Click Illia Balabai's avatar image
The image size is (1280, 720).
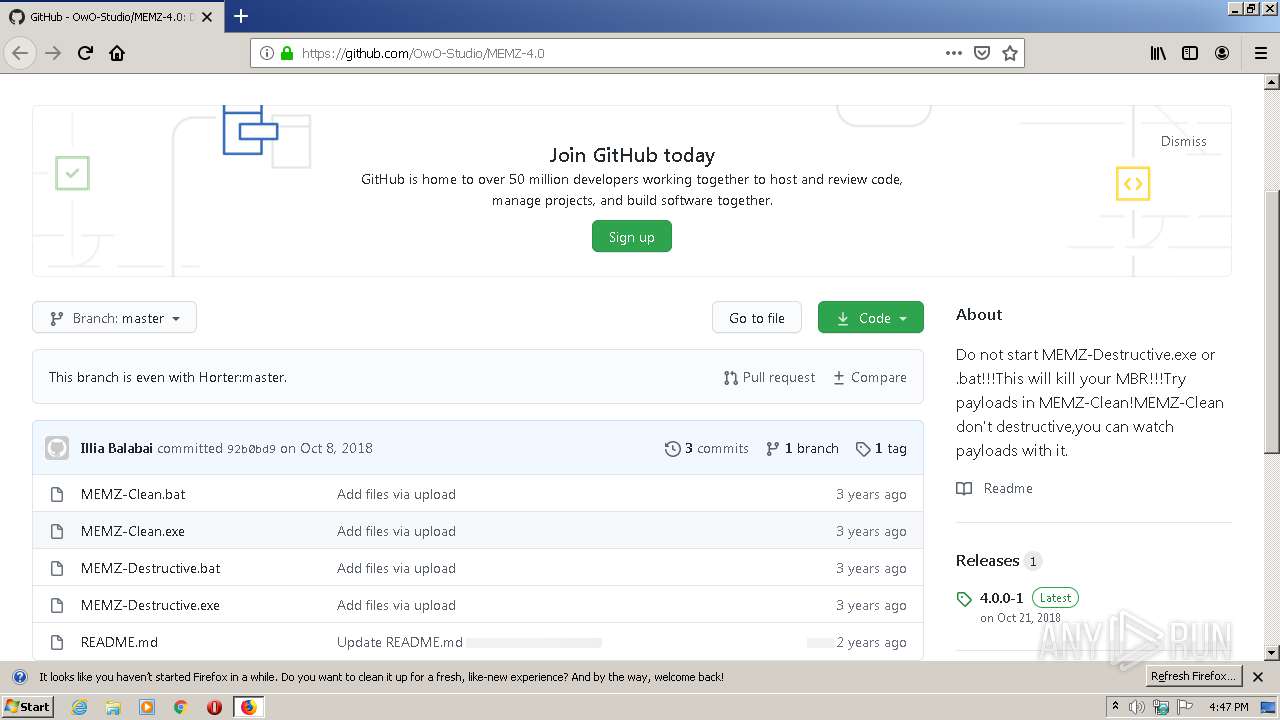coord(57,448)
